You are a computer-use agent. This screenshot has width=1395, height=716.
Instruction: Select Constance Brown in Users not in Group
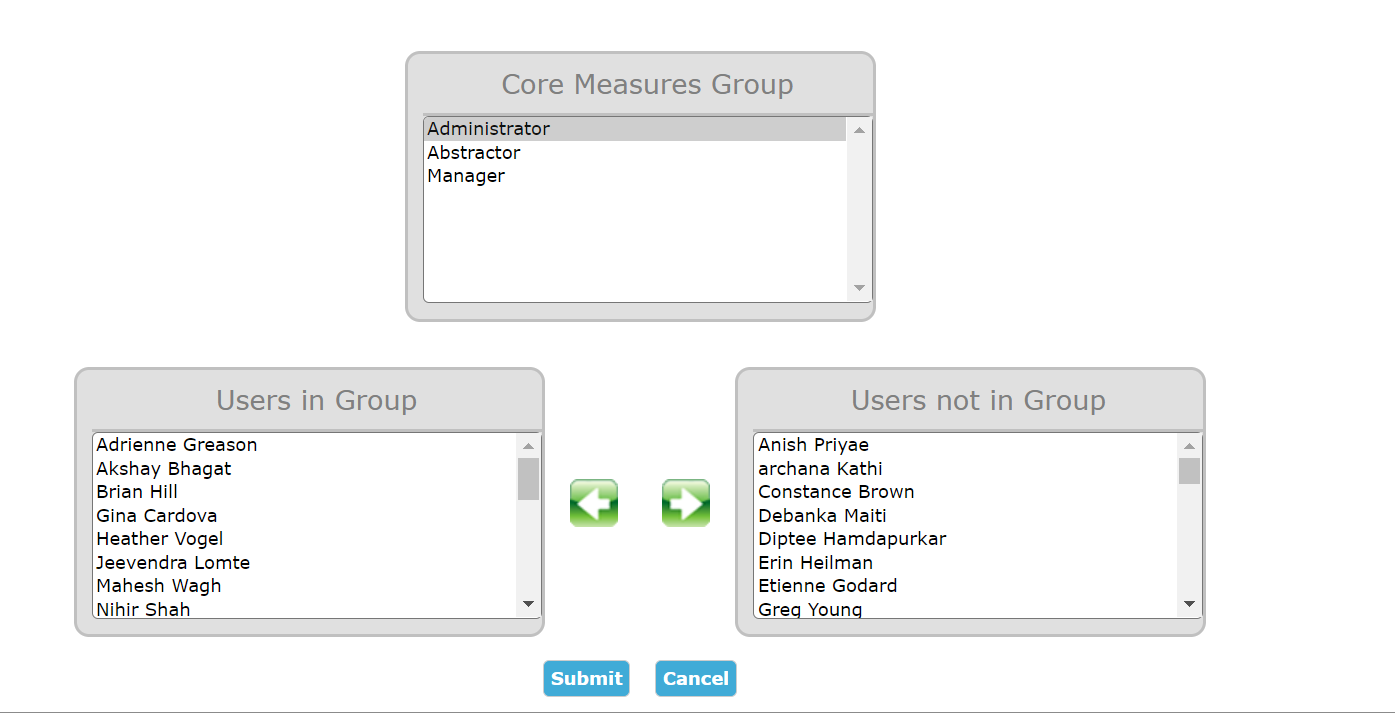966,492
